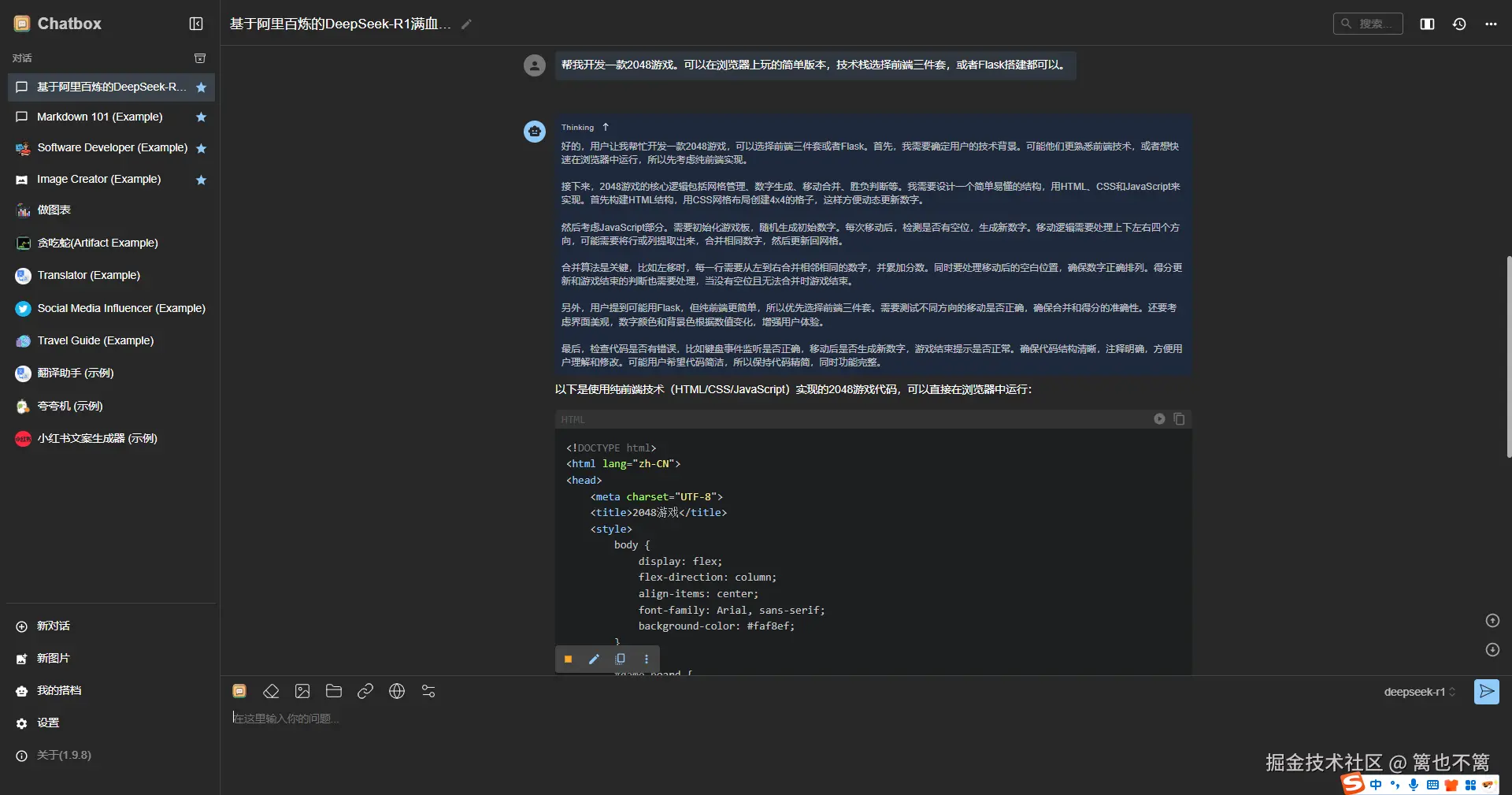Focus the 搜索 search box
Viewport: 1512px width, 795px height.
(x=1368, y=24)
